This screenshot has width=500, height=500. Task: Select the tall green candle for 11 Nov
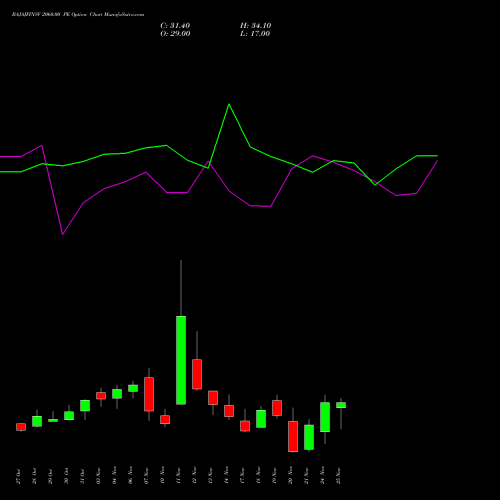pyautogui.click(x=181, y=360)
